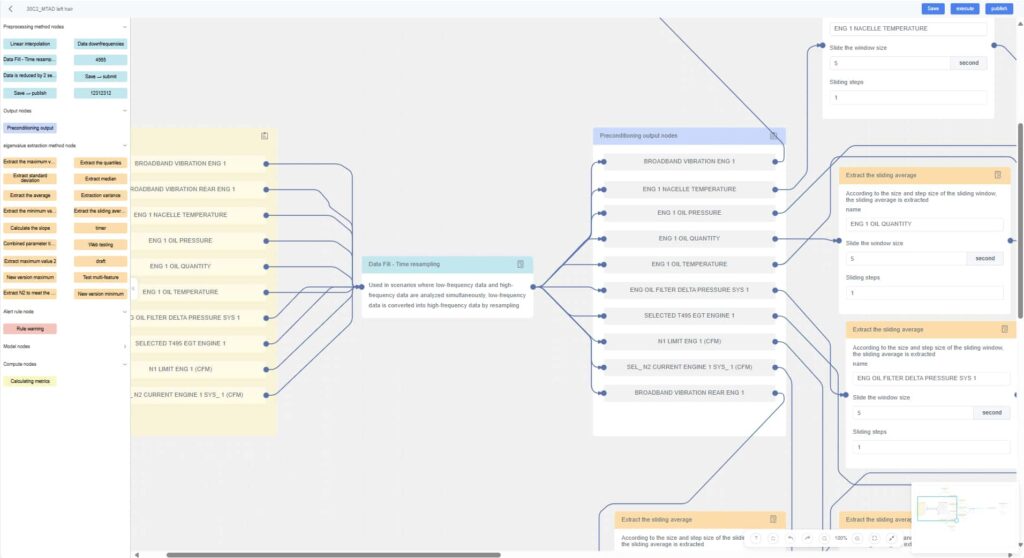The image size is (1024, 558).
Task: Zoom out with the magnifier left of 100%
Action: pyautogui.click(x=824, y=538)
